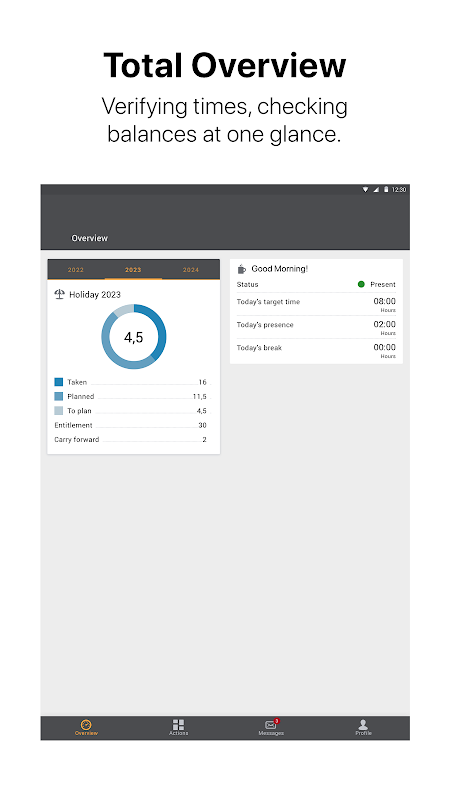Tap the holiday donut chart center 4,5
Image resolution: width=450 pixels, height=800 pixels.
pos(134,337)
